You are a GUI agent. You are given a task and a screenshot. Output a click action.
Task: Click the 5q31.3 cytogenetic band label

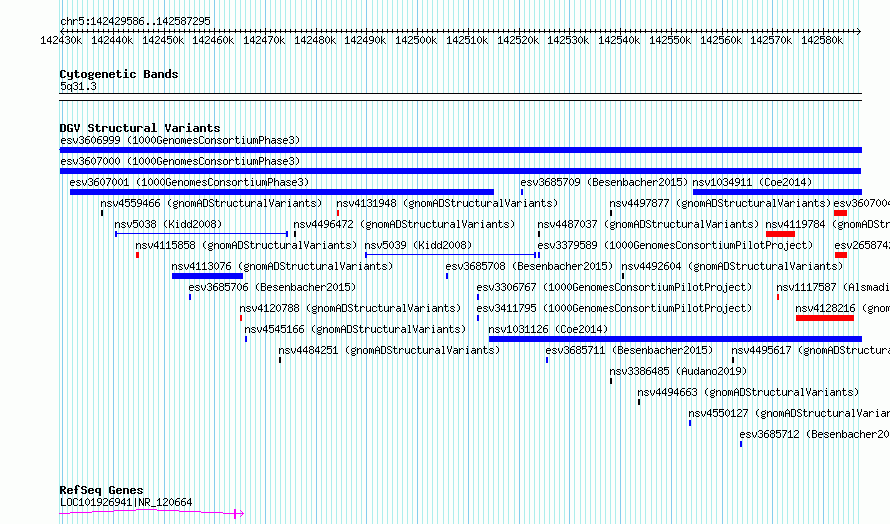coord(78,86)
